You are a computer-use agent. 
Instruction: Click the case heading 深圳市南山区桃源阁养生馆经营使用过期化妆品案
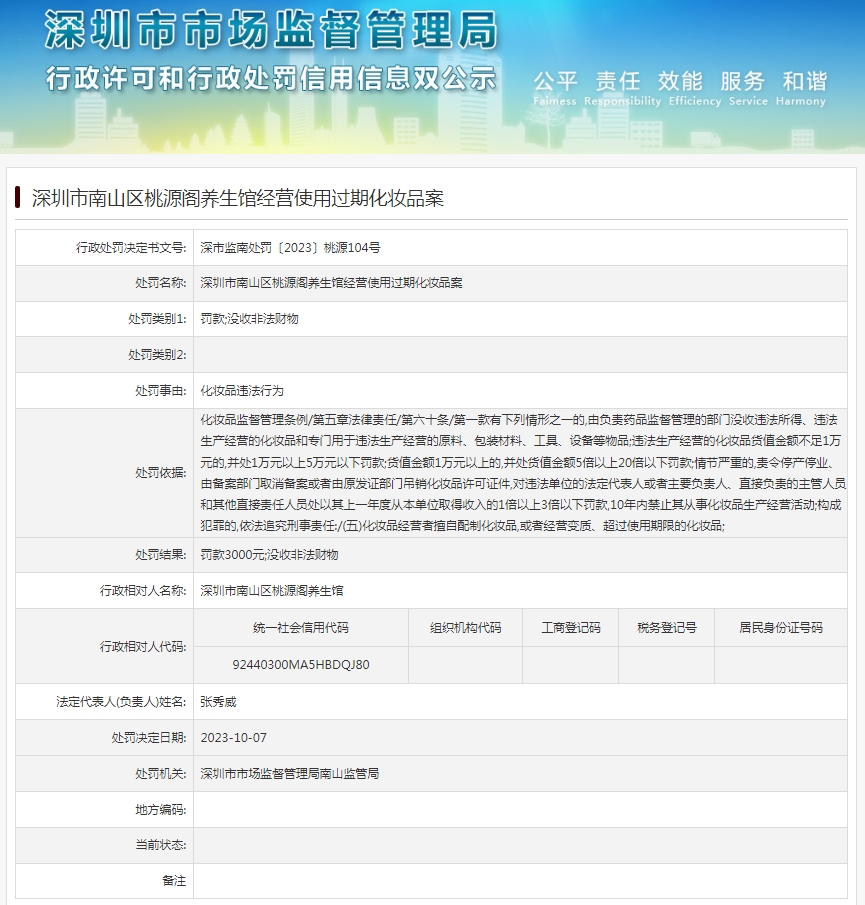pos(238,199)
